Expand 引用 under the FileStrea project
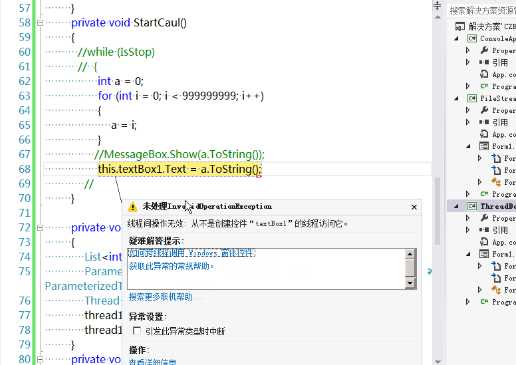516x365 pixels. [x=468, y=122]
